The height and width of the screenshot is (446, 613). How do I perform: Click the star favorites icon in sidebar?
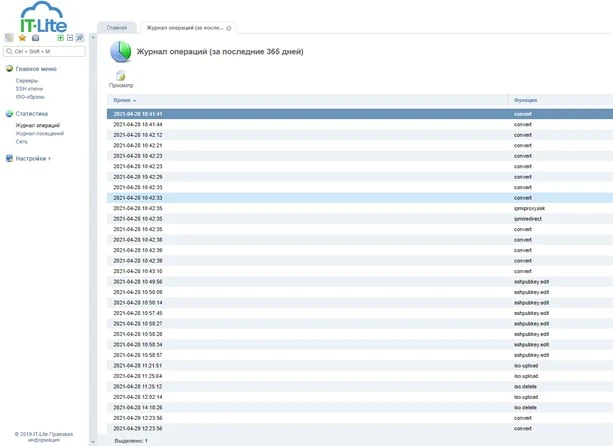point(22,38)
